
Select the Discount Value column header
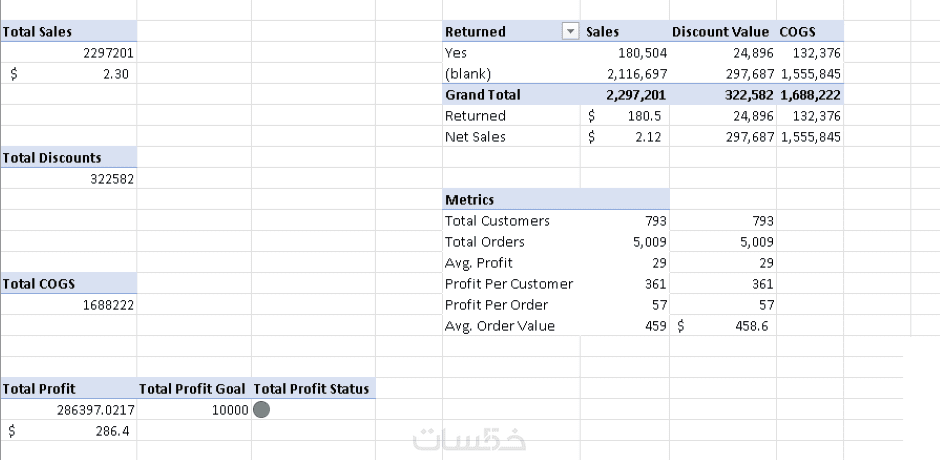721,32
